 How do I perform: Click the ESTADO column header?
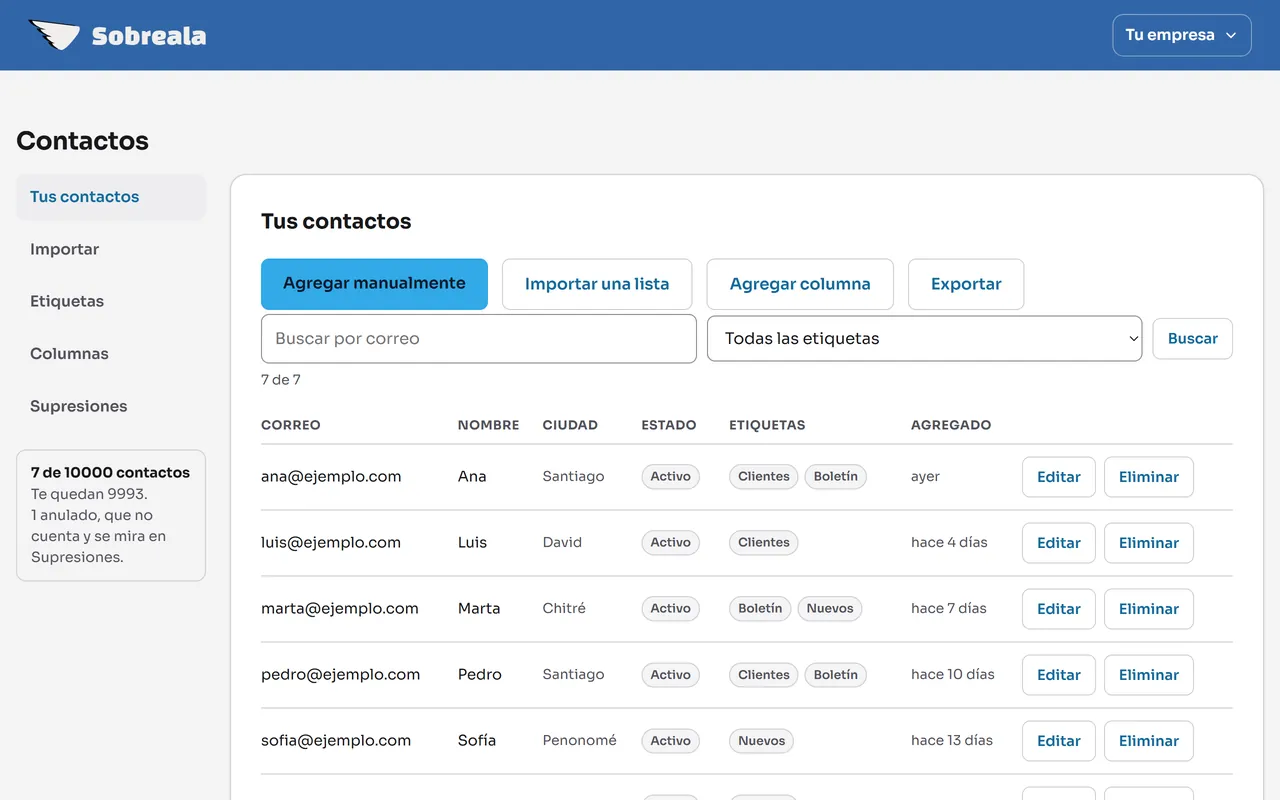(x=669, y=425)
